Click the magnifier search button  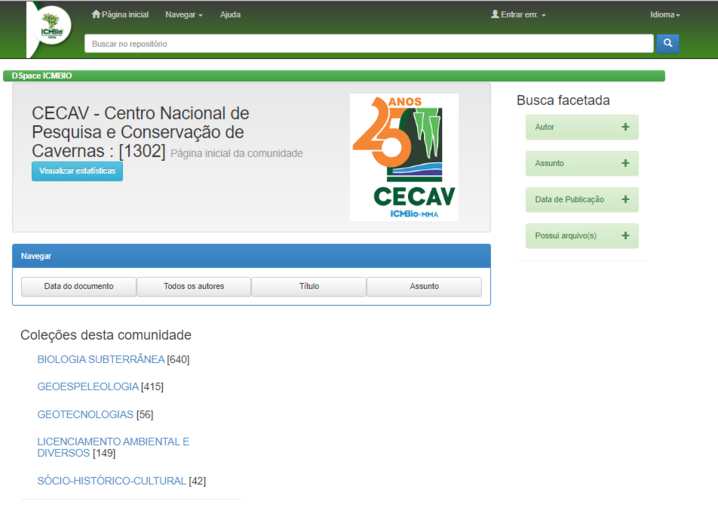tap(668, 44)
